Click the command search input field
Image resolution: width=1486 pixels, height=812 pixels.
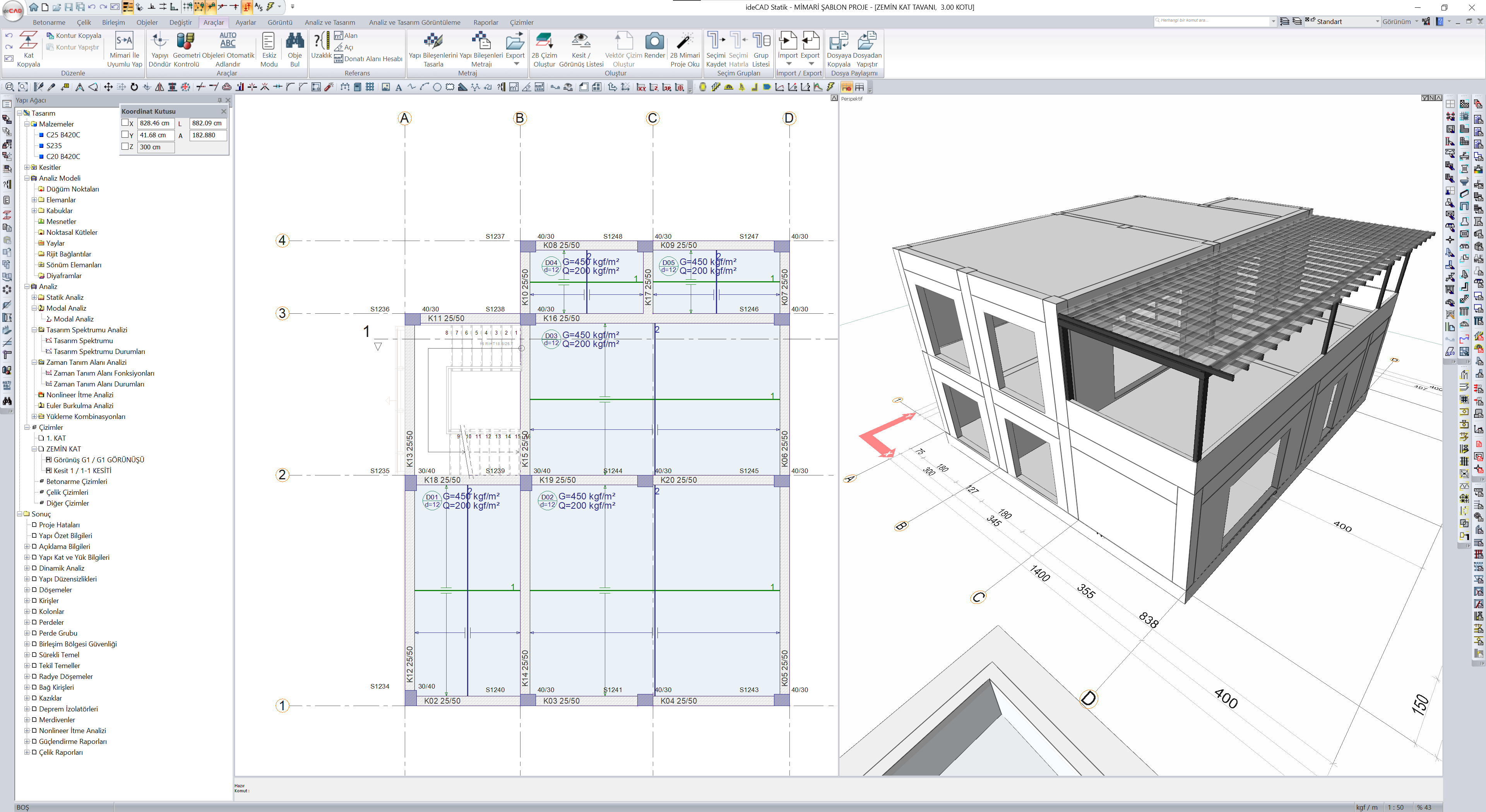click(1211, 21)
